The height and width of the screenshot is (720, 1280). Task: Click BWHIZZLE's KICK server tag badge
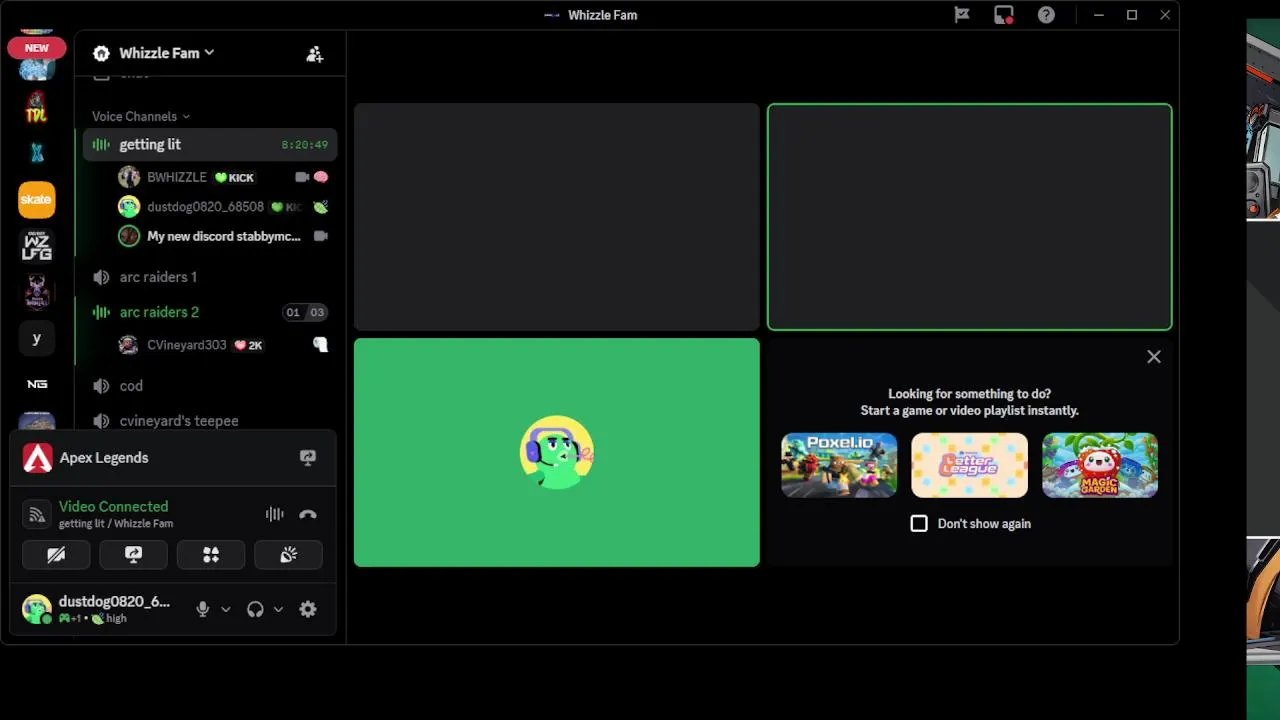point(235,178)
